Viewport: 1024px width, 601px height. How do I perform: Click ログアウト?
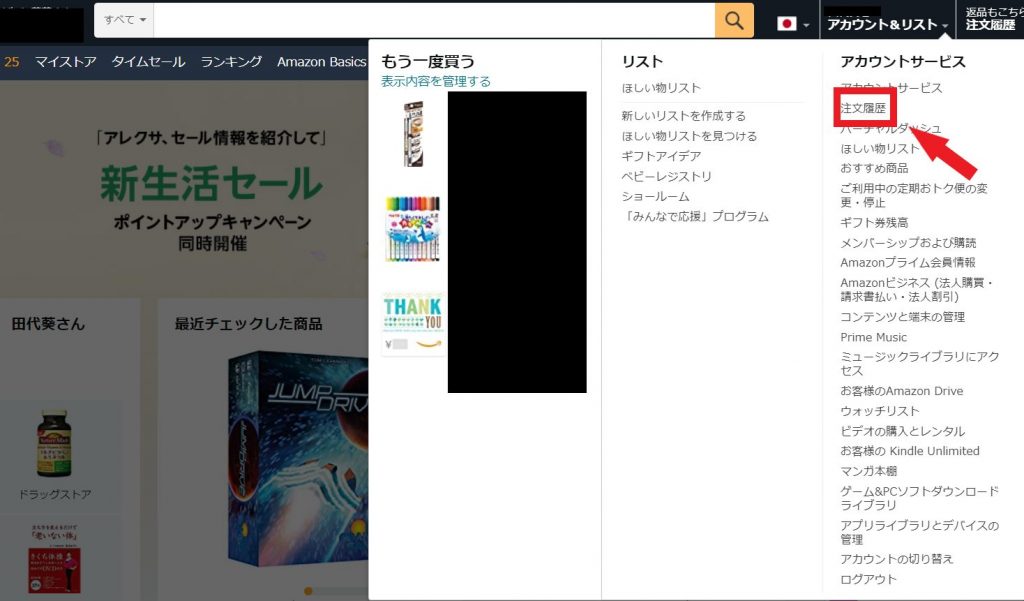[868, 579]
